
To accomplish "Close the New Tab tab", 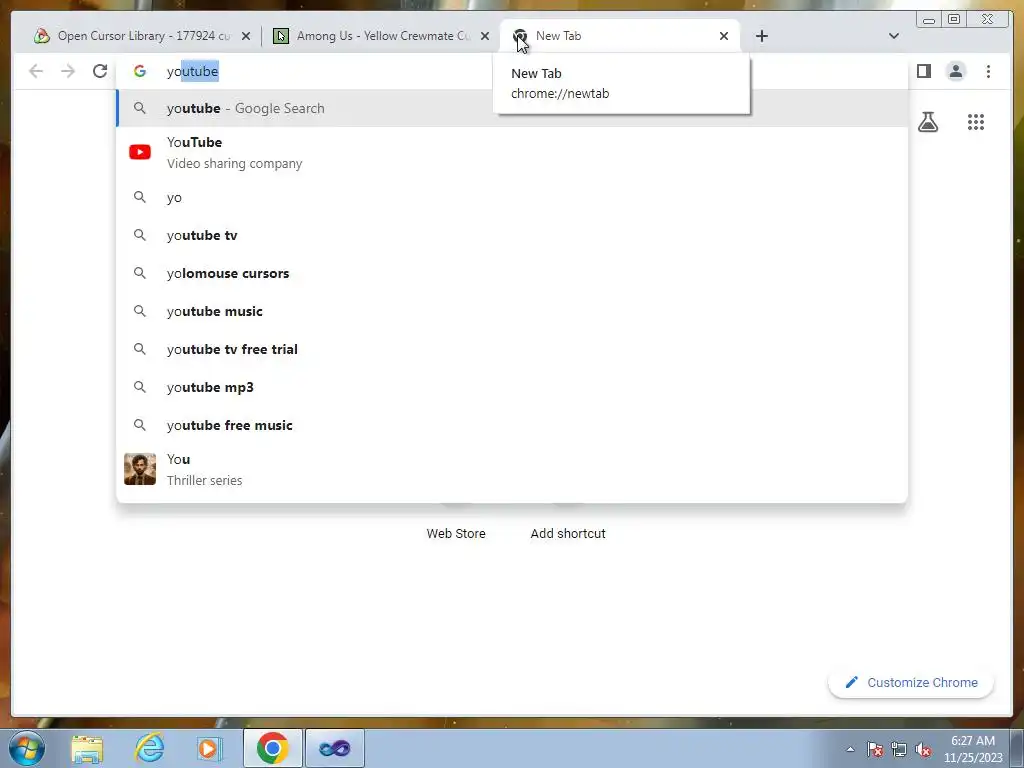I will pyautogui.click(x=724, y=36).
